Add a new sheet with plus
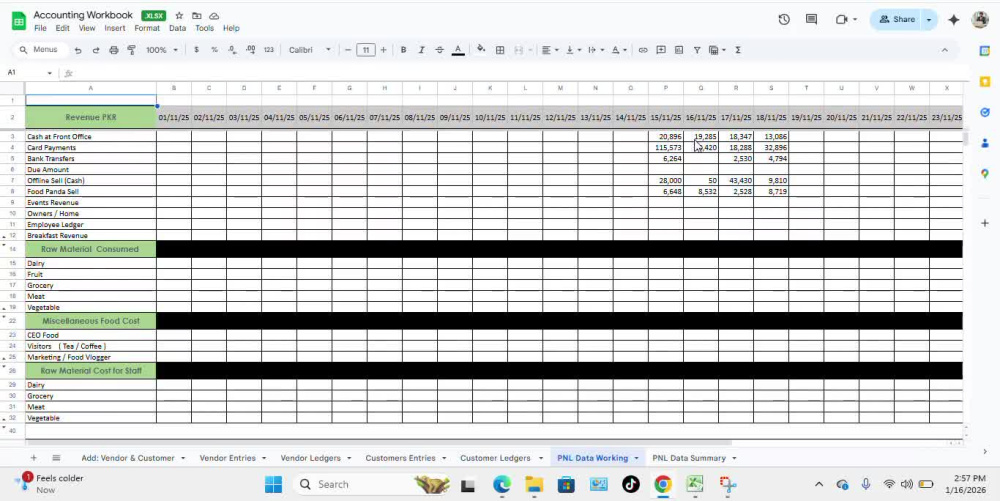This screenshot has width=1000, height=501. point(34,458)
